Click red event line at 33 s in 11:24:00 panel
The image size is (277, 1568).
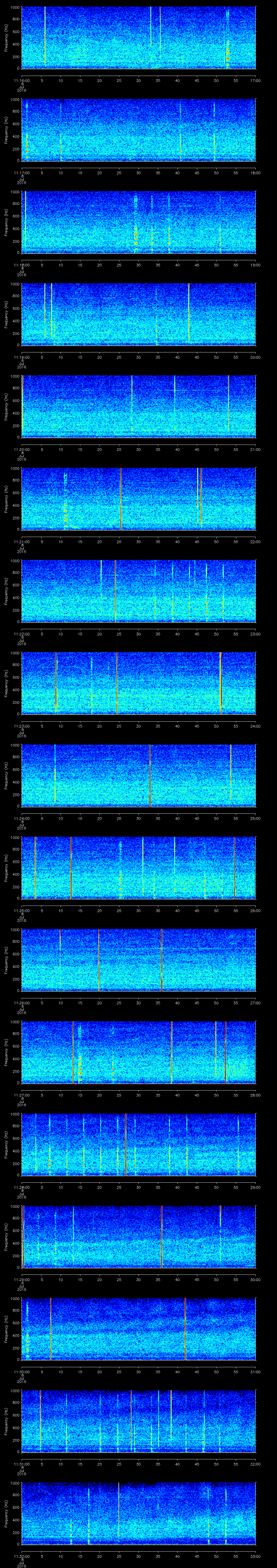(x=150, y=775)
